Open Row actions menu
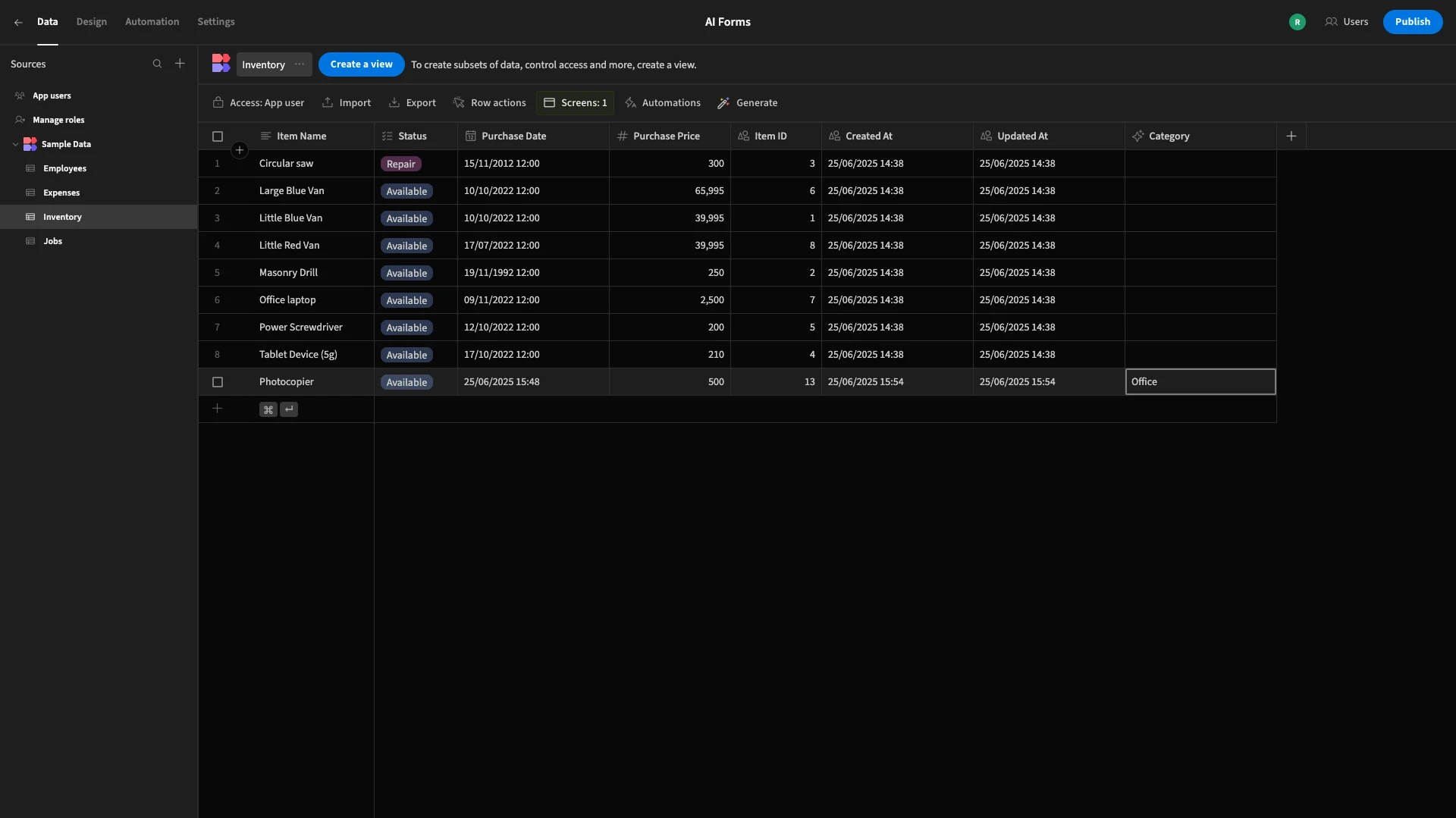Screen dimensions: 1456x818 (489, 102)
